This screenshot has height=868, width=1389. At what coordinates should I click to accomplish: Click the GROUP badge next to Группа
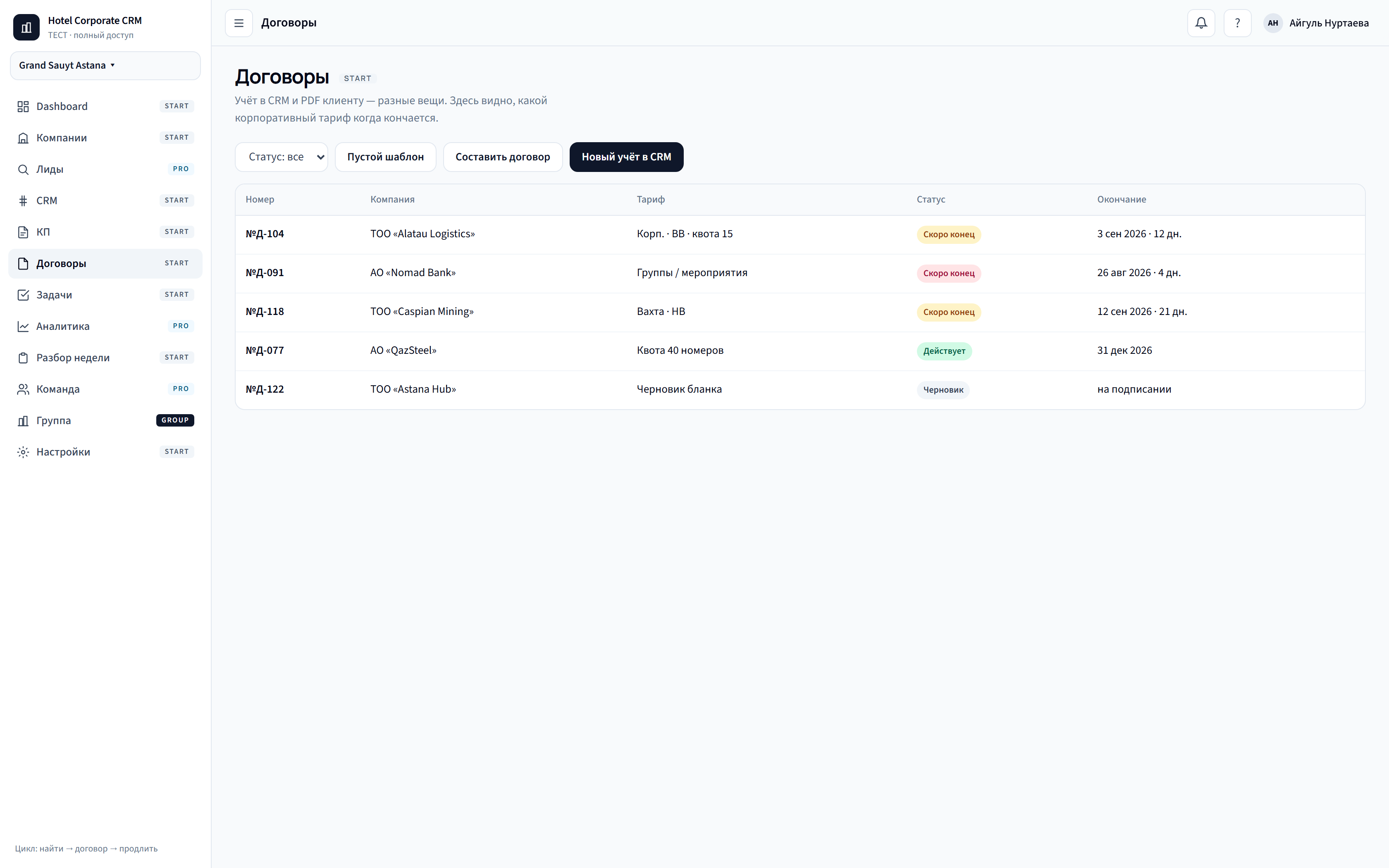[x=175, y=420]
